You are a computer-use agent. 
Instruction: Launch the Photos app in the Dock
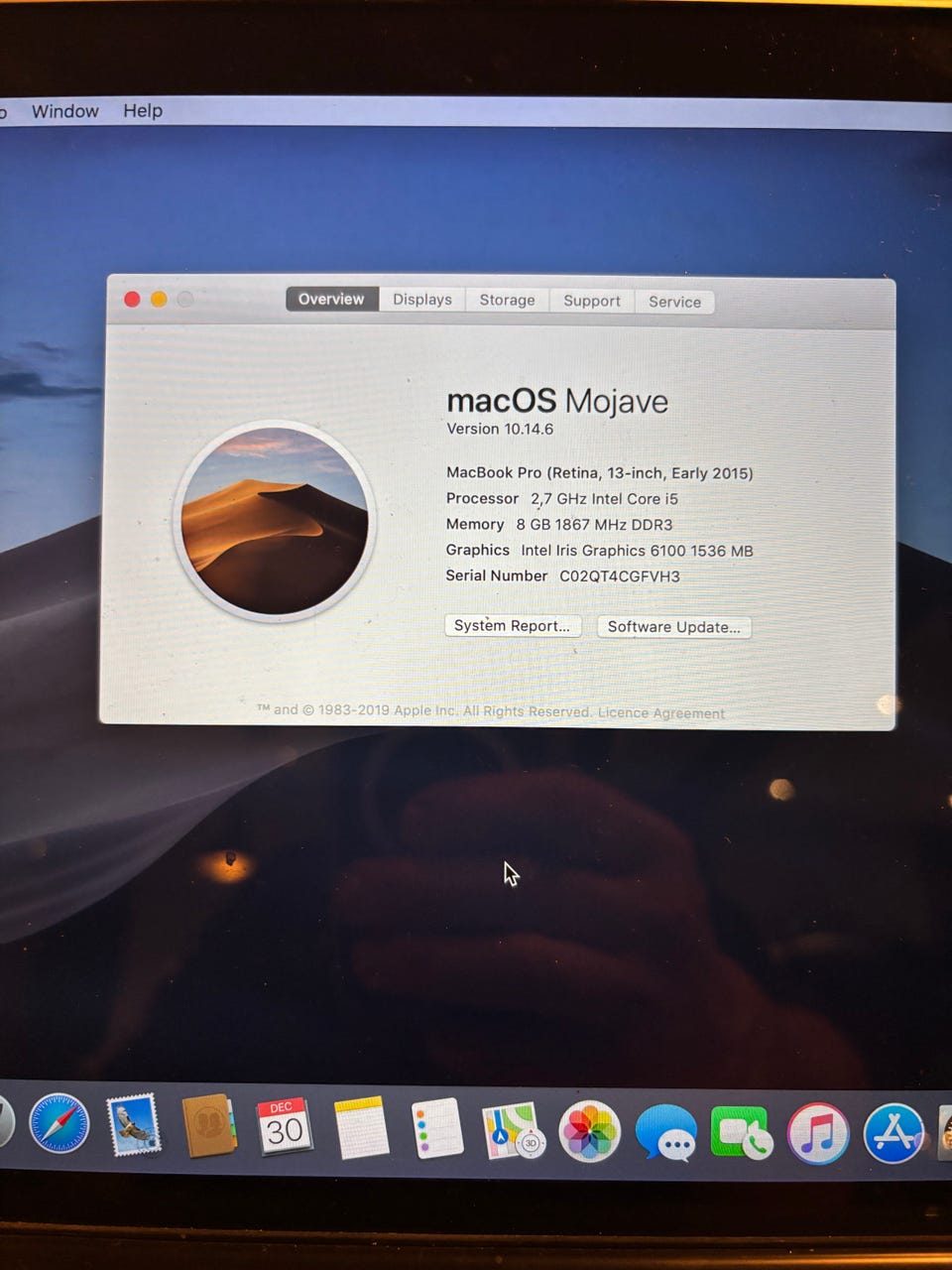pos(590,1131)
